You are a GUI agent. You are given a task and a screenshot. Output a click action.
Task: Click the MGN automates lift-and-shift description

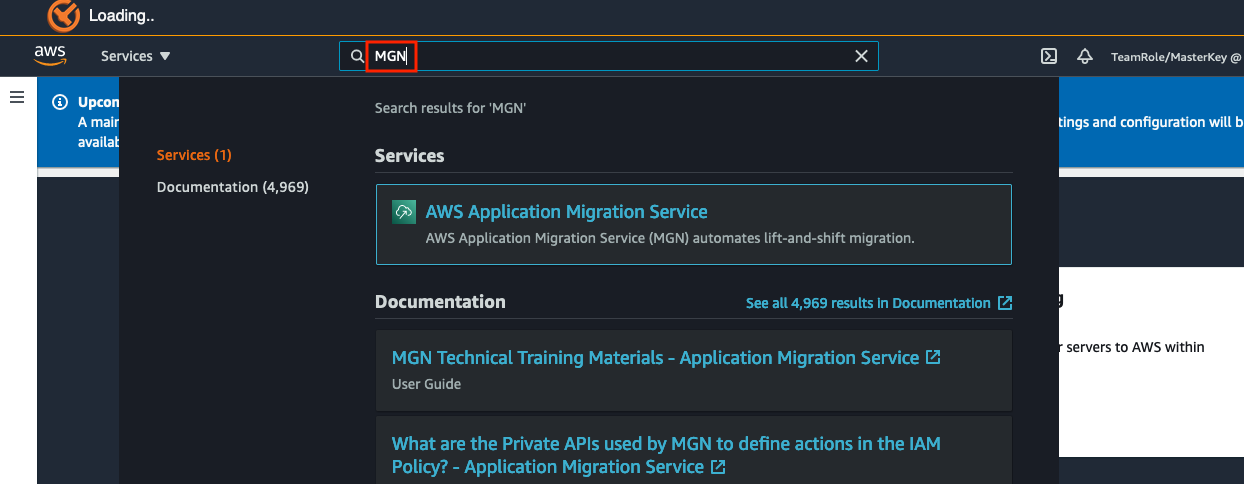(670, 239)
